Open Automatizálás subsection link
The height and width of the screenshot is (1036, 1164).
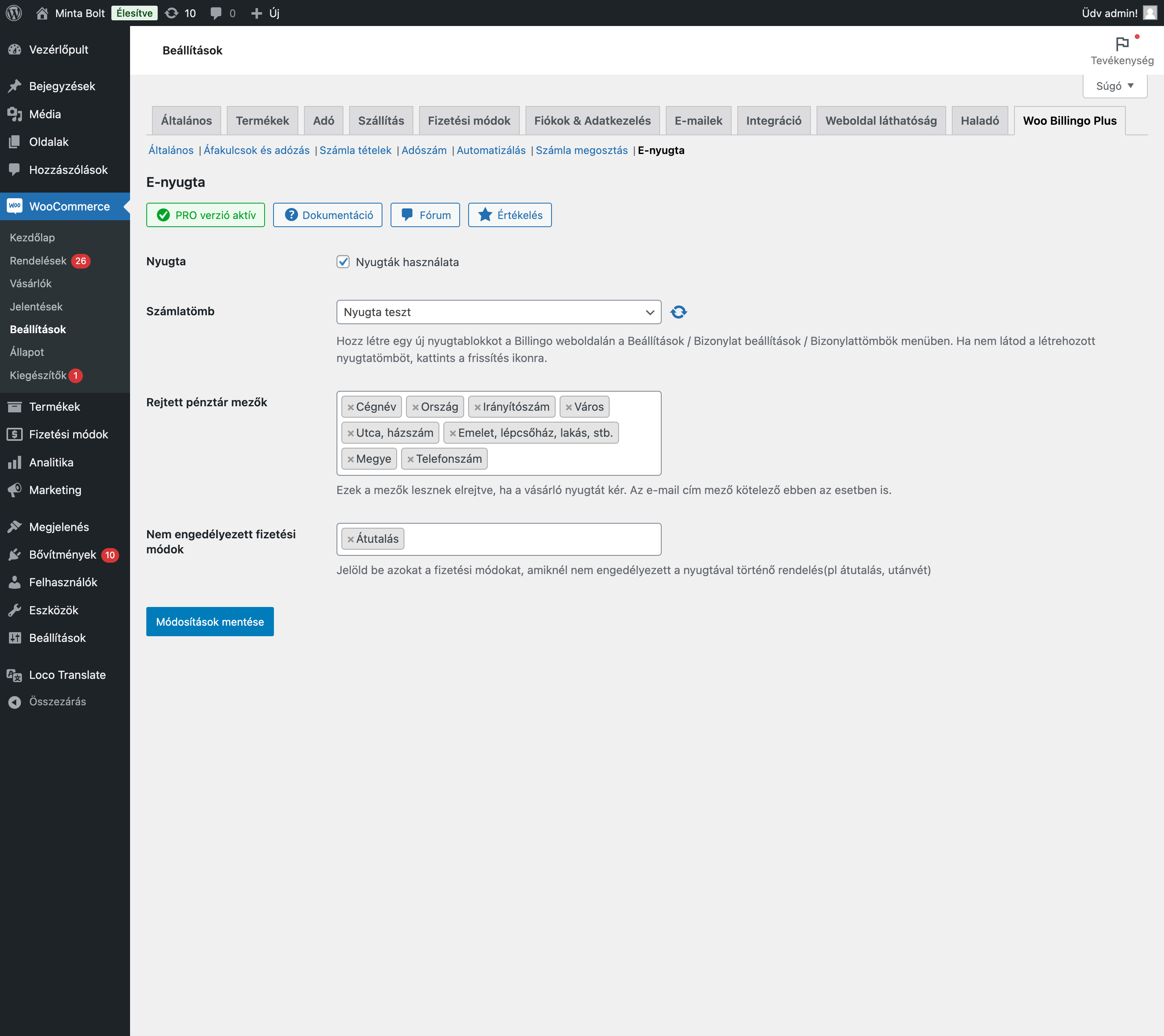pos(491,150)
